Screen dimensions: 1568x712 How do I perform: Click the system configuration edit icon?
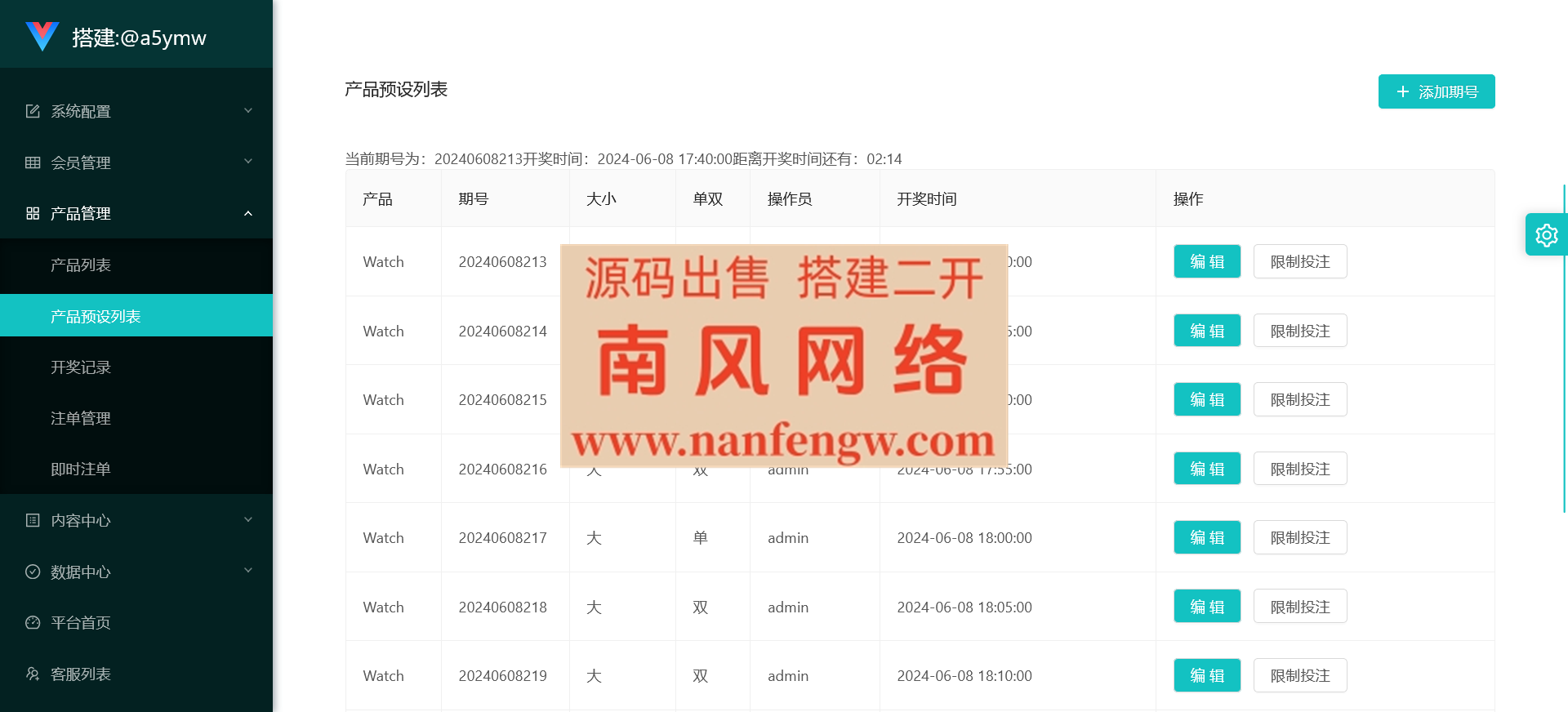pos(33,111)
